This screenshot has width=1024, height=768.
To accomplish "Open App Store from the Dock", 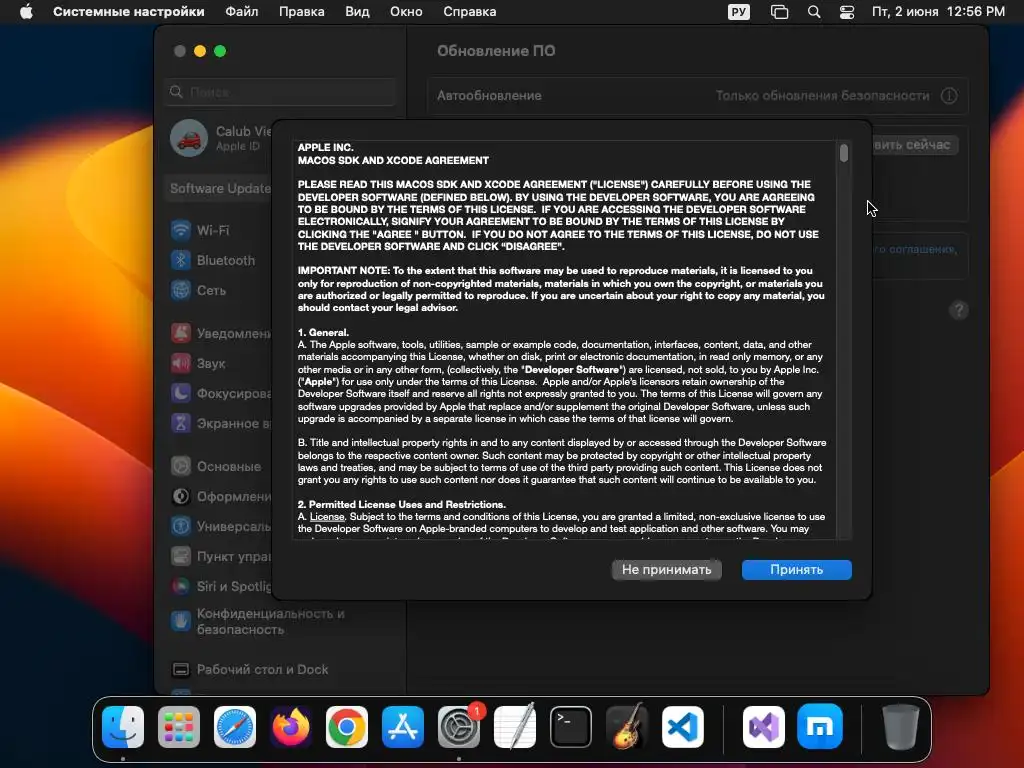I will click(x=403, y=727).
